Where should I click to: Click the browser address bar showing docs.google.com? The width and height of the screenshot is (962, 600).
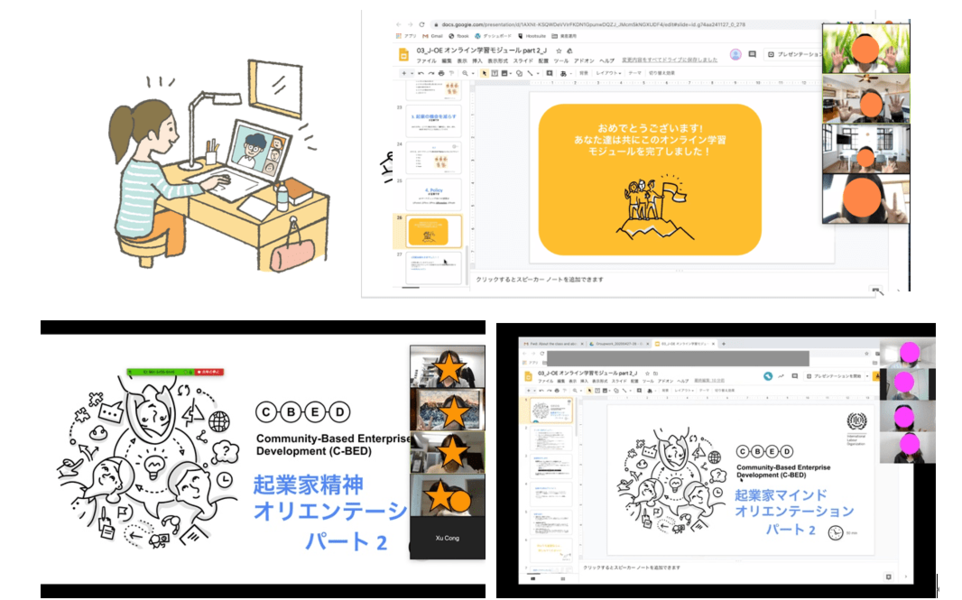pos(600,24)
